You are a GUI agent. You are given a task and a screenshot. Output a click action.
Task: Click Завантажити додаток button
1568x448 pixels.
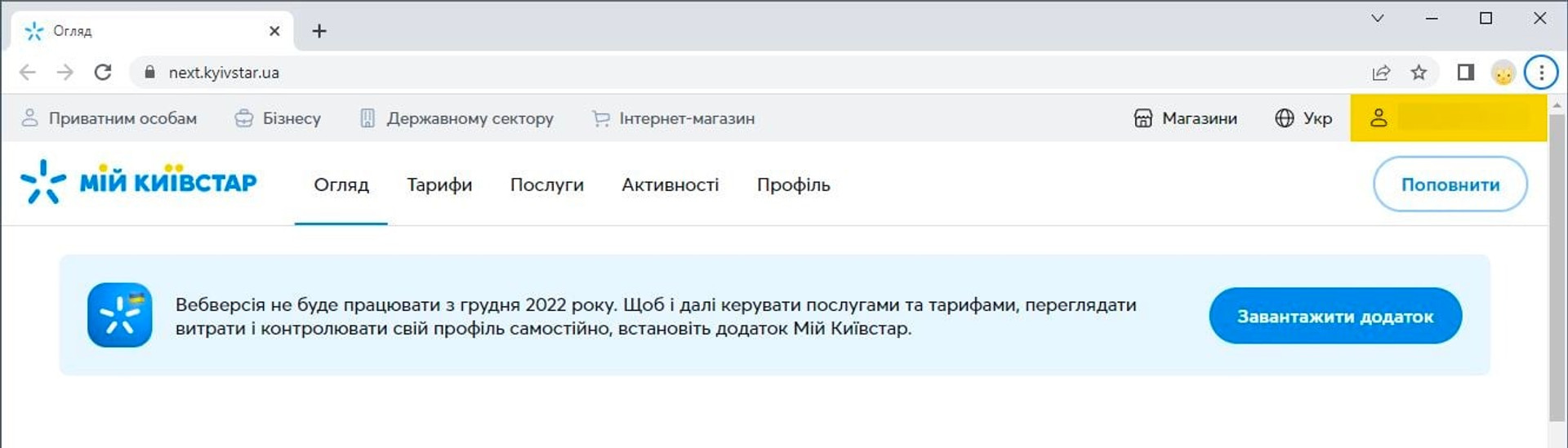(x=1335, y=316)
